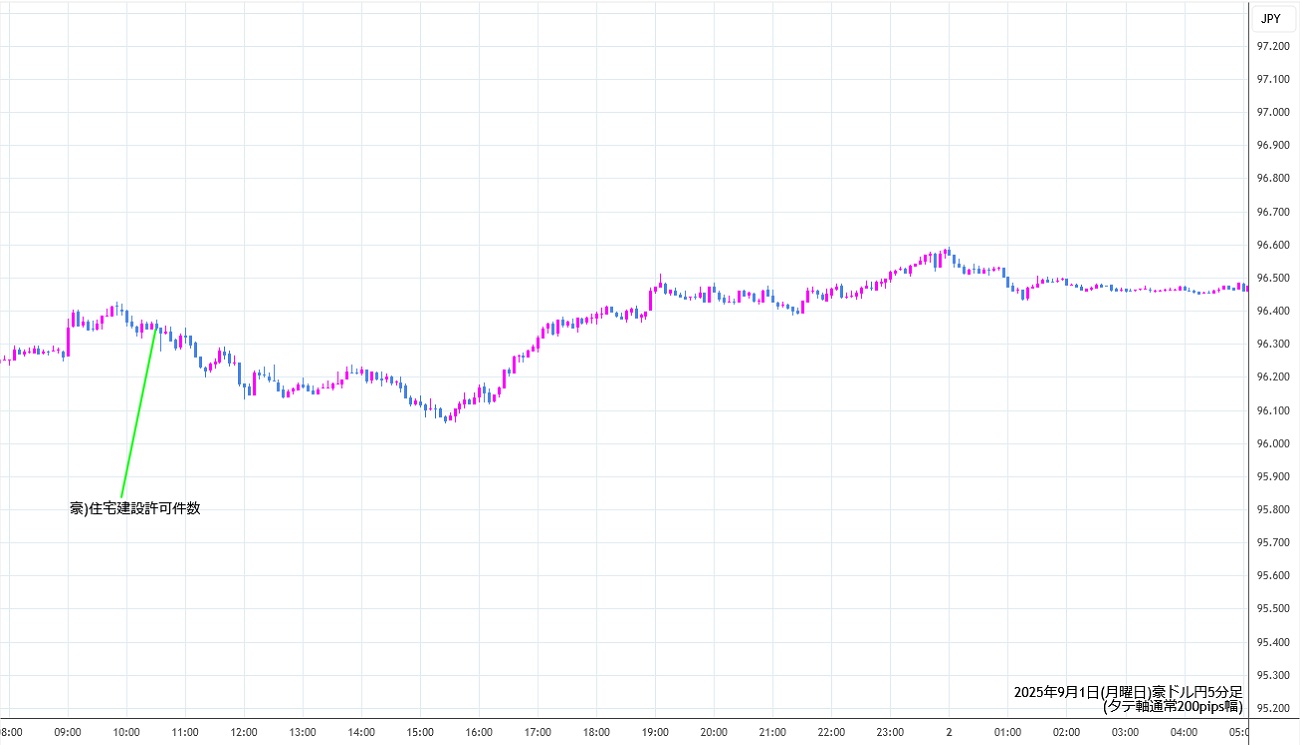Click the 豪)住宅建設許可件数 annotation text
The height and width of the screenshot is (745, 1300).
tap(135, 508)
